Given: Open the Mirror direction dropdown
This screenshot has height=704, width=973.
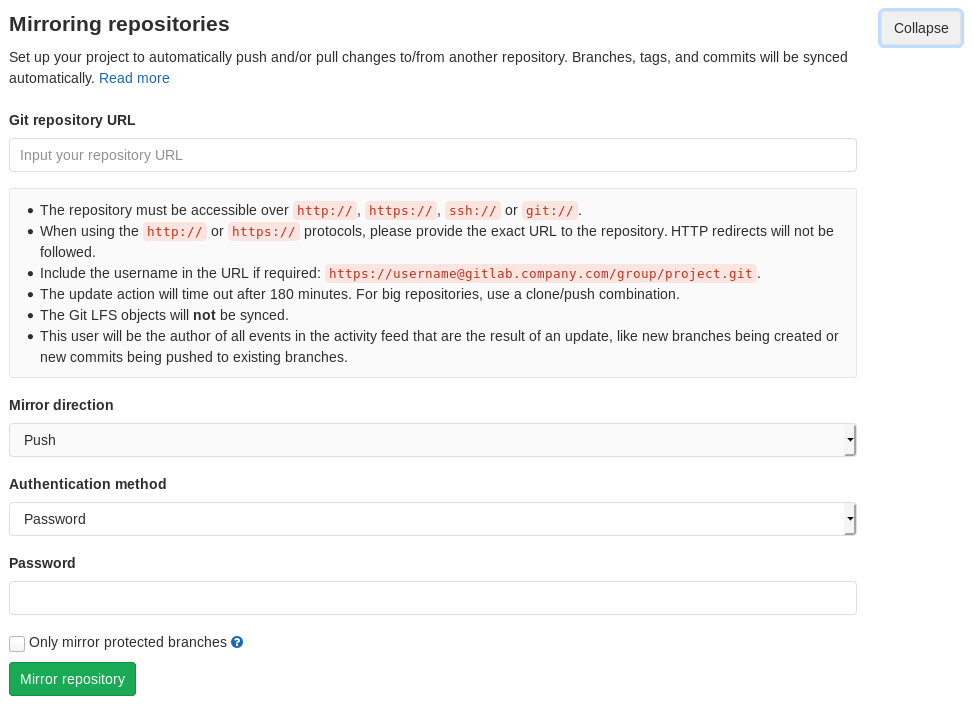Looking at the screenshot, I should click(x=432, y=440).
